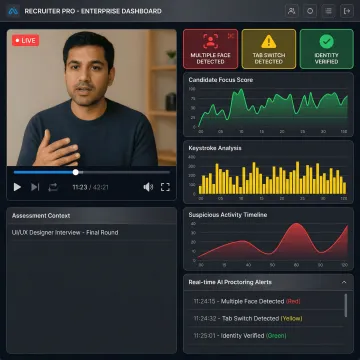Image resolution: width=360 pixels, height=360 pixels.
Task: Select the Tab Switch Detected alert card
Action: point(269,49)
